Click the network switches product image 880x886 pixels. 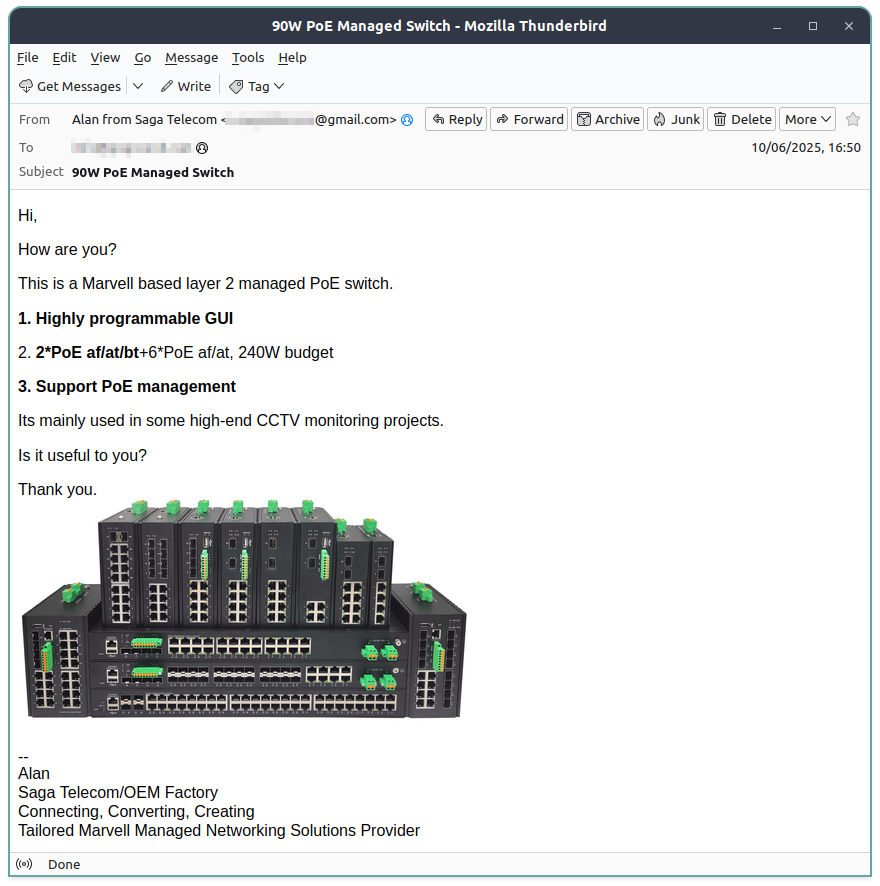point(244,610)
